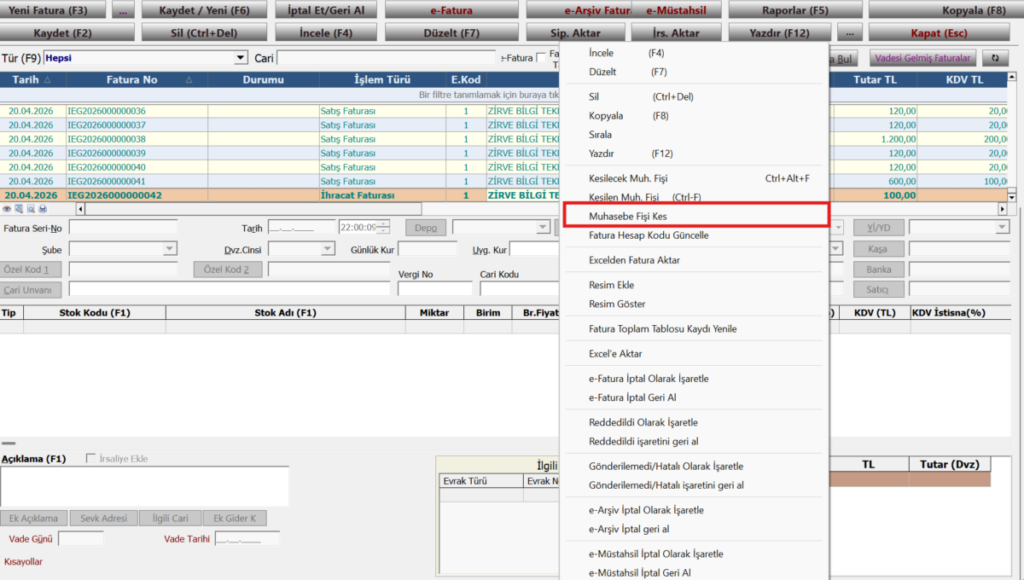Click the refresh icon next to Vadesi Gelmiş Faturalar
This screenshot has height=580, width=1024.
click(x=995, y=58)
